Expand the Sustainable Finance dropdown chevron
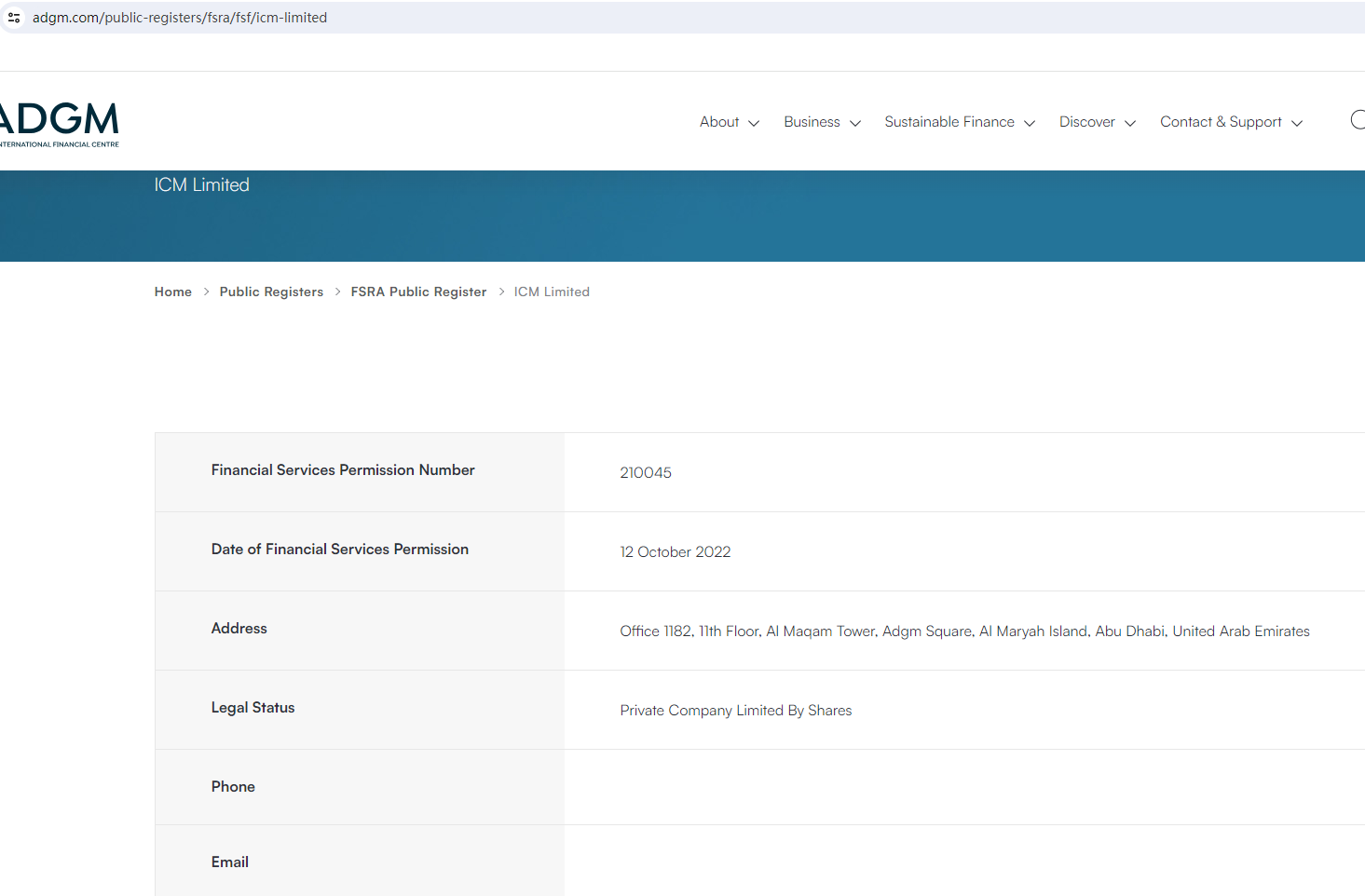The width and height of the screenshot is (1365, 896). (x=1030, y=123)
